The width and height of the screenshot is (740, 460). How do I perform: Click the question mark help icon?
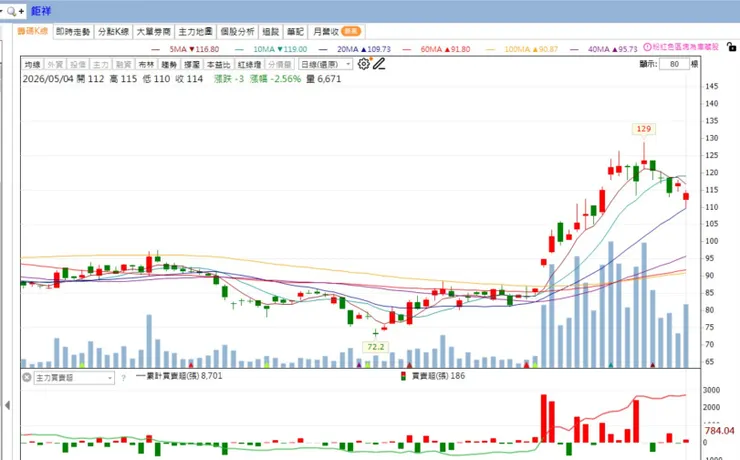click(x=123, y=378)
